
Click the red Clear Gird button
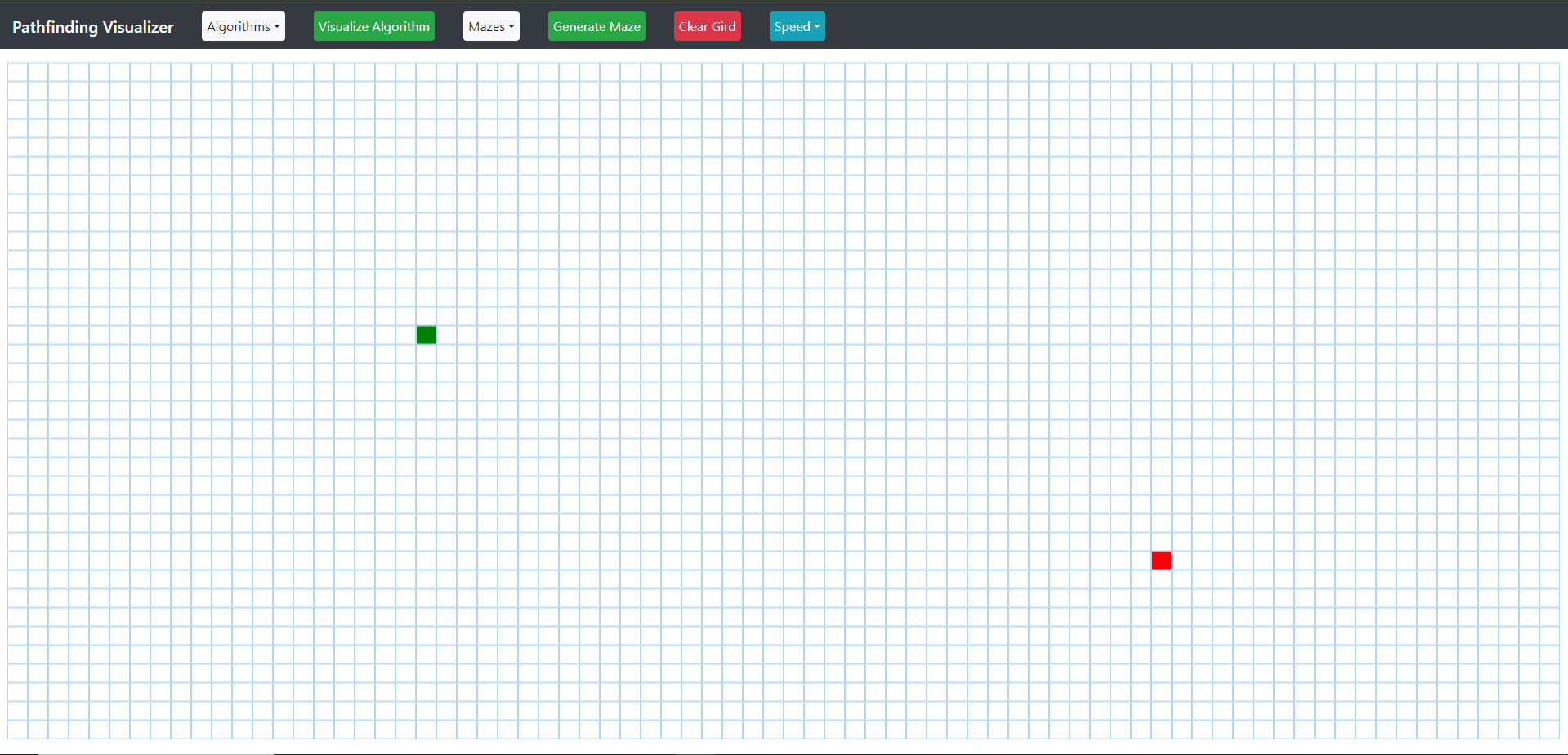tap(708, 26)
